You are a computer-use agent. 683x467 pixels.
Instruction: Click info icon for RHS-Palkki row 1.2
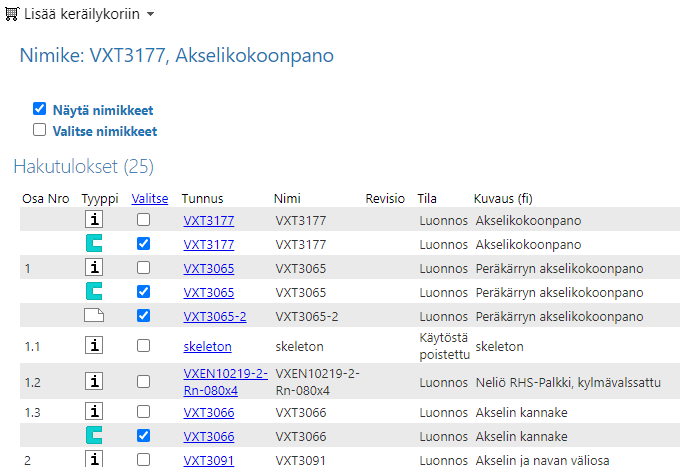[94, 380]
